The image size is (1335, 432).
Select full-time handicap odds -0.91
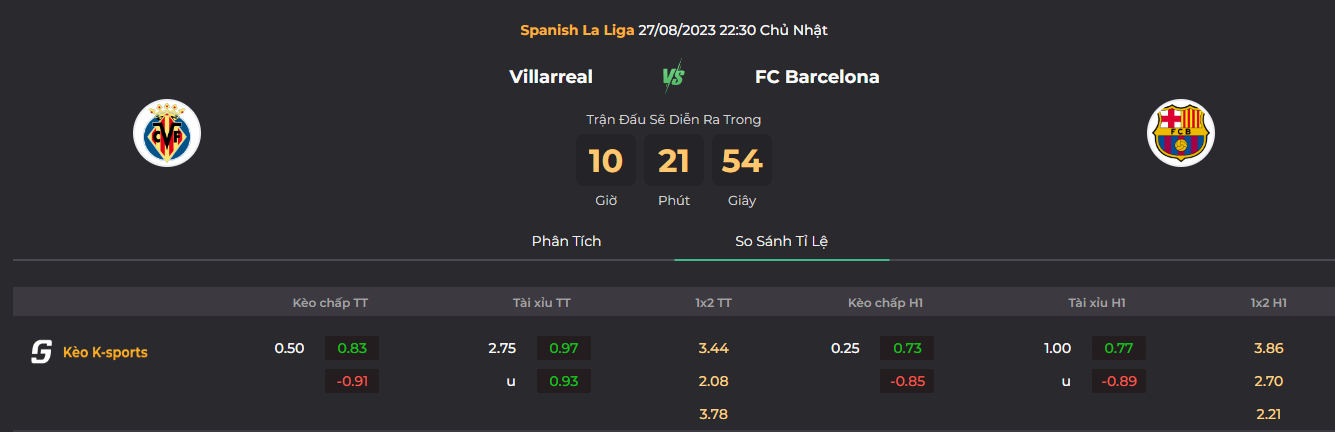coord(352,381)
